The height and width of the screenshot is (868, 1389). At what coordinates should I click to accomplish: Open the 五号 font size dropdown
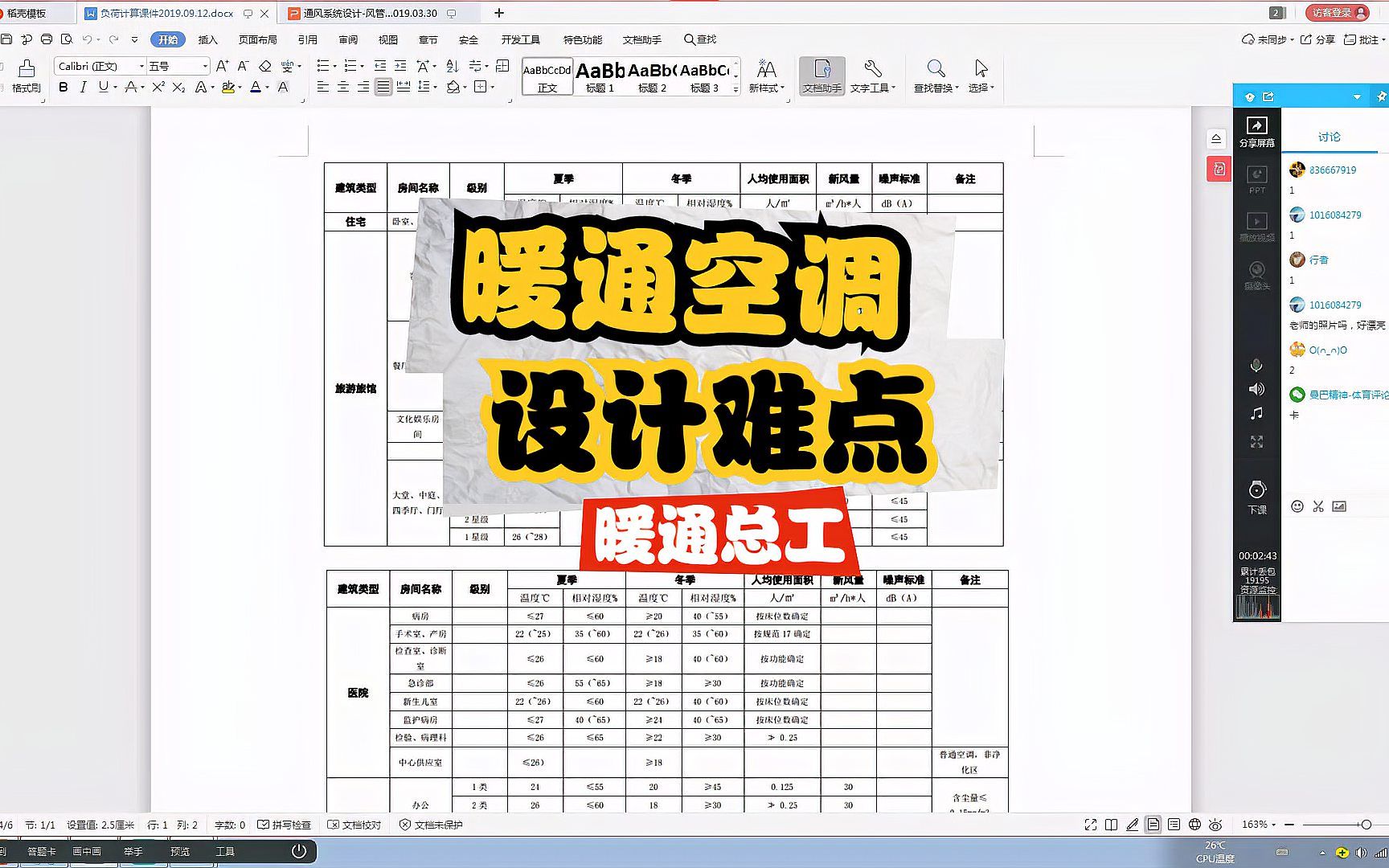[x=205, y=66]
